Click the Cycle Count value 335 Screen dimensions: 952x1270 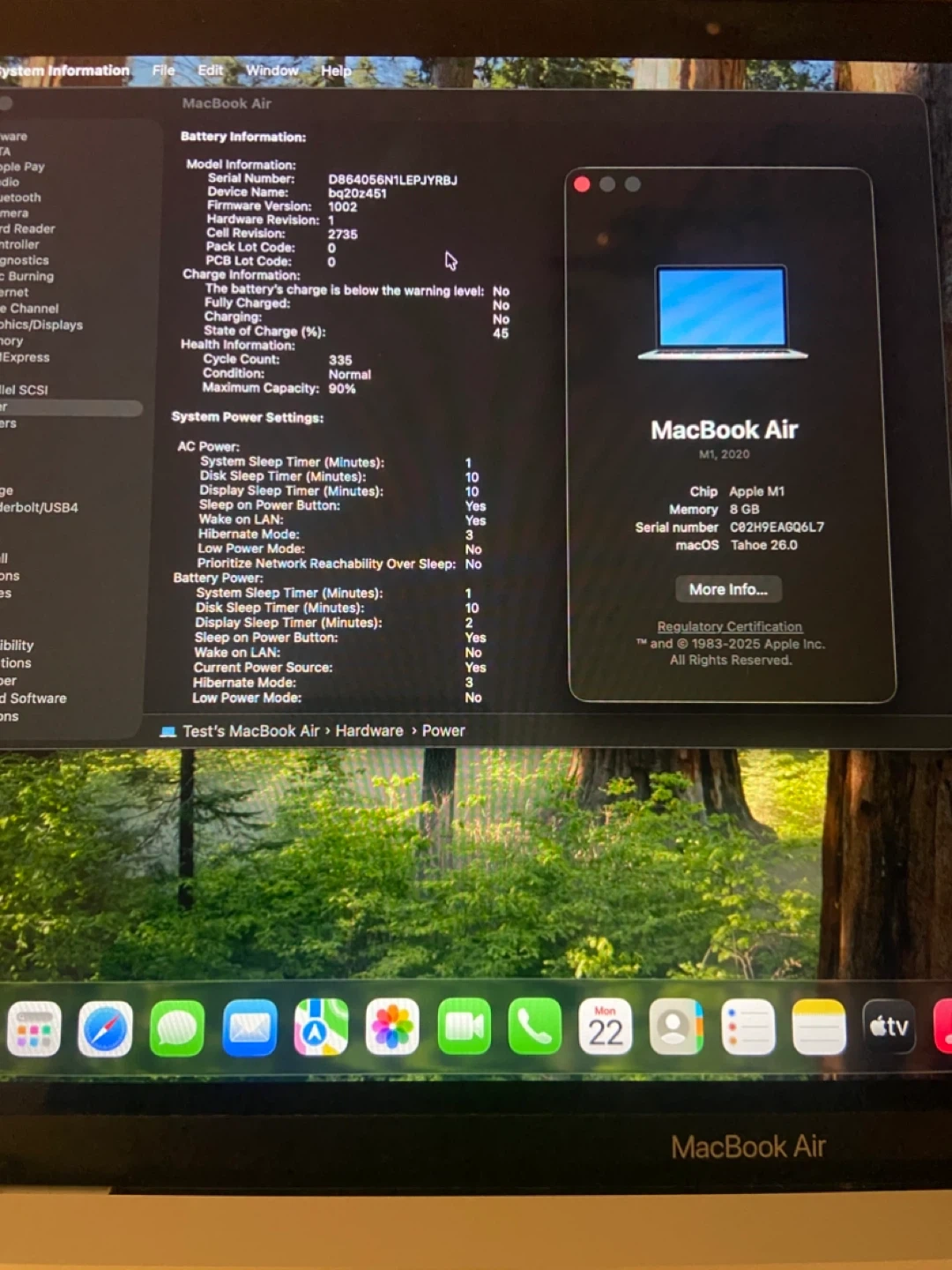(340, 360)
